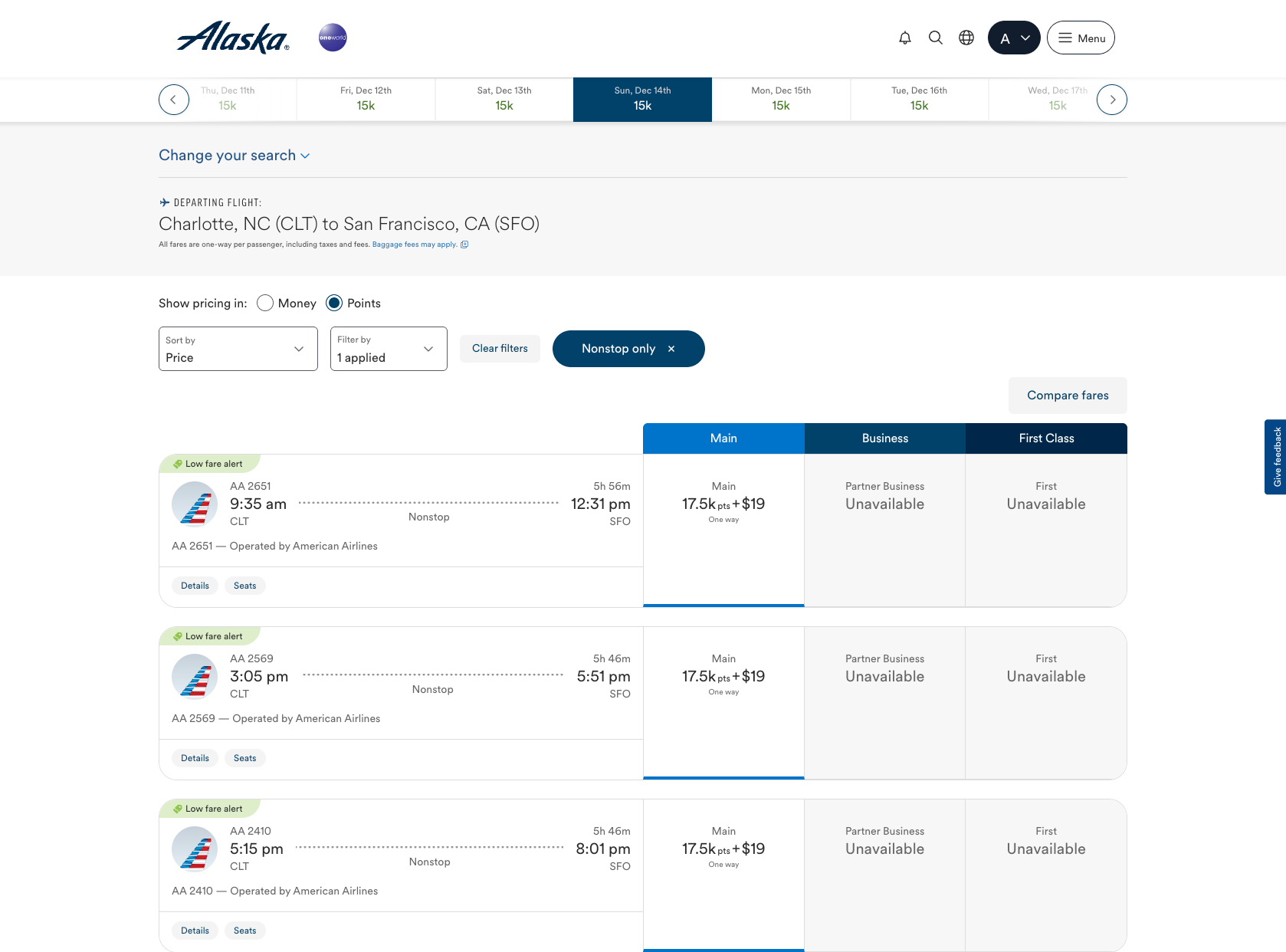Click the American Airlines logo on flight AA 2651
1286x952 pixels.
click(194, 504)
